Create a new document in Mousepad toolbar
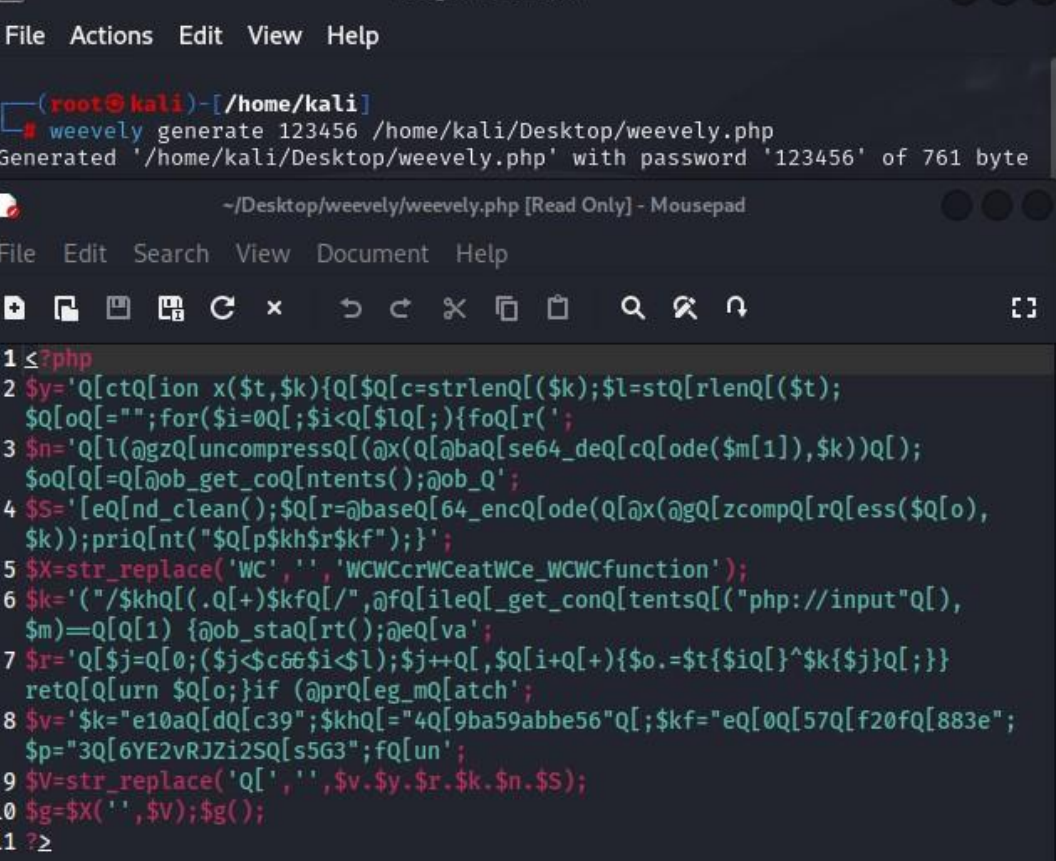Screen dimensions: 1056x861 pos(14,309)
